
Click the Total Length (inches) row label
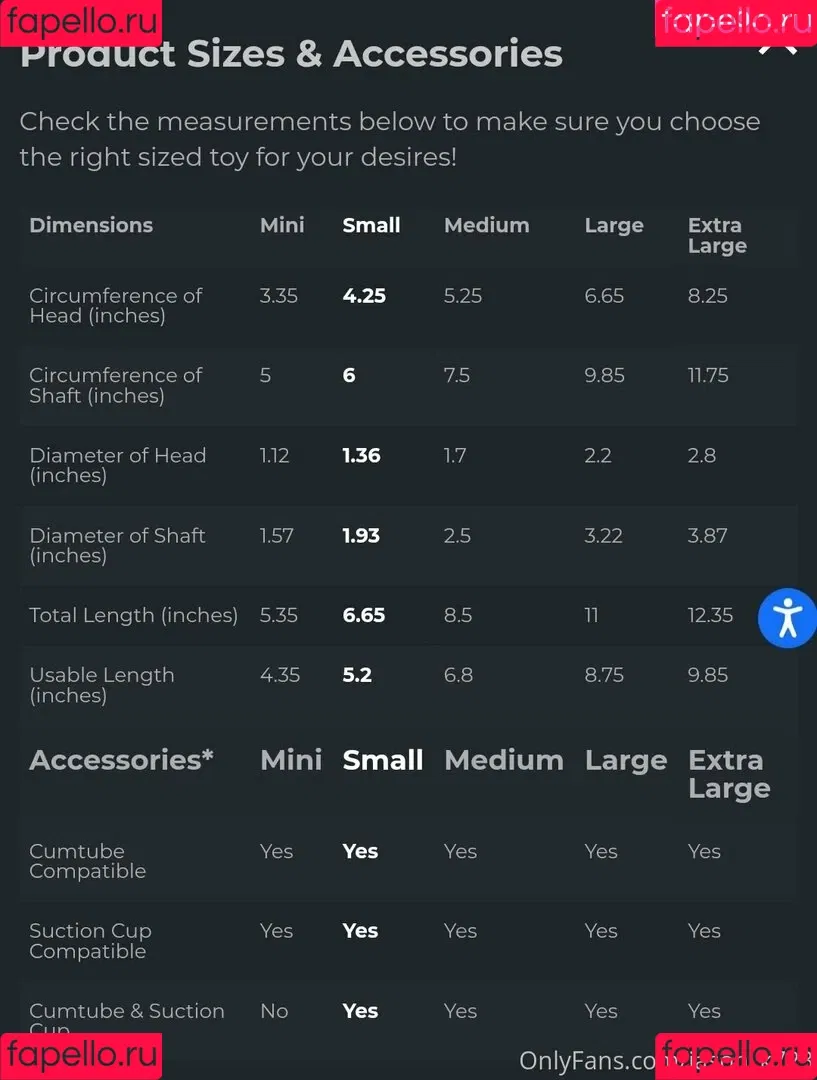point(134,615)
